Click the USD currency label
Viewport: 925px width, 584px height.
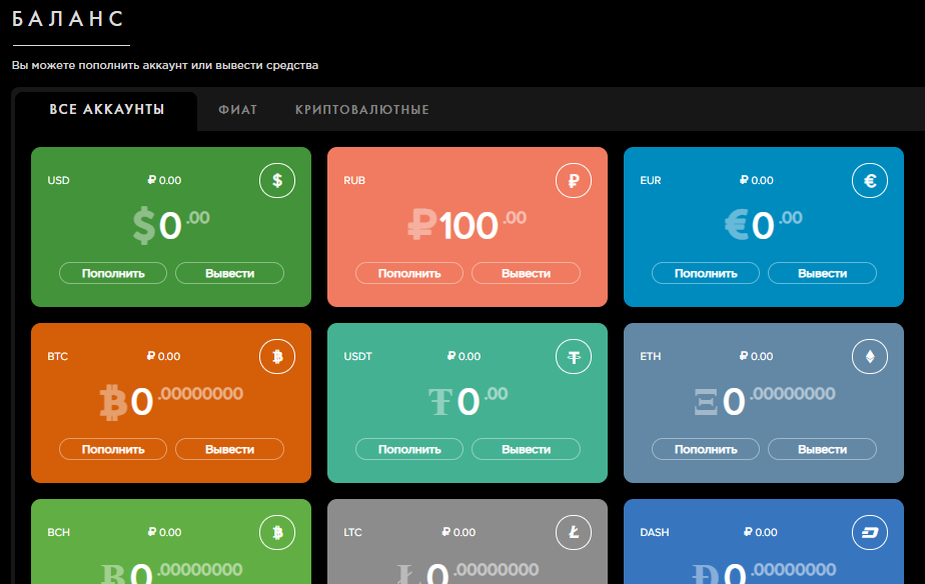58,181
